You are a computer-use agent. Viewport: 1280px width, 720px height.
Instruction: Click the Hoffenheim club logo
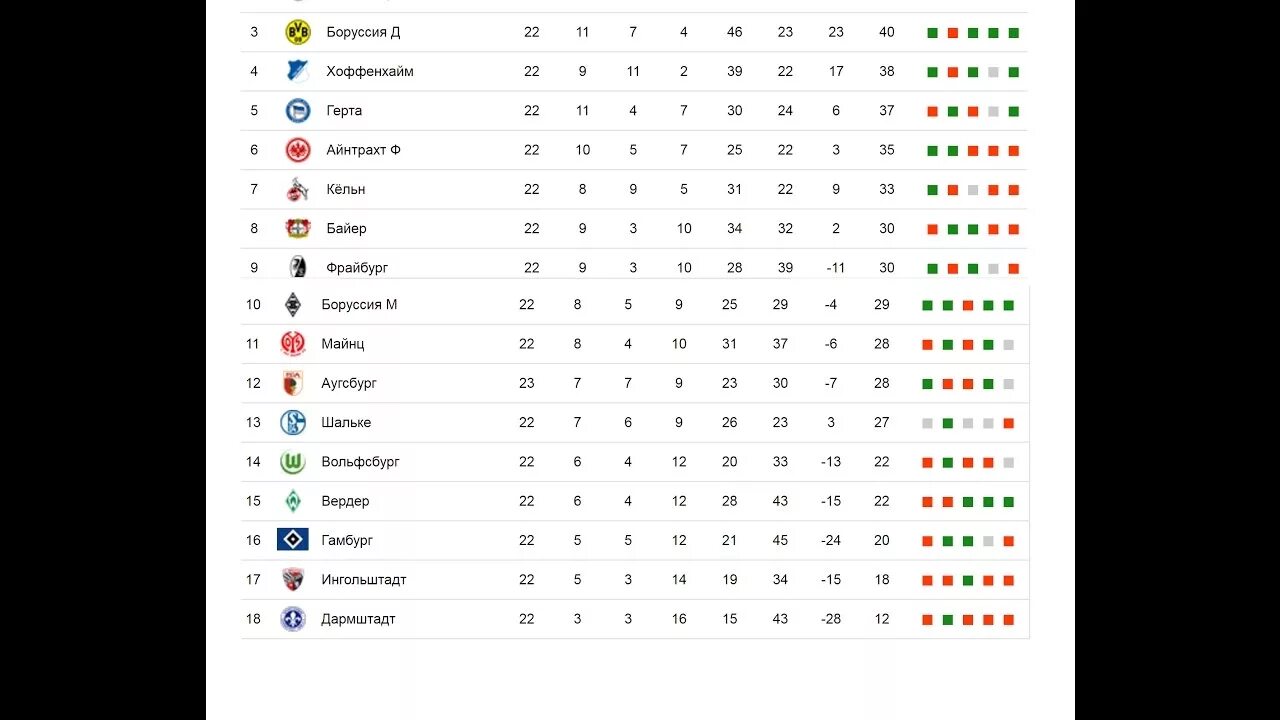[298, 71]
